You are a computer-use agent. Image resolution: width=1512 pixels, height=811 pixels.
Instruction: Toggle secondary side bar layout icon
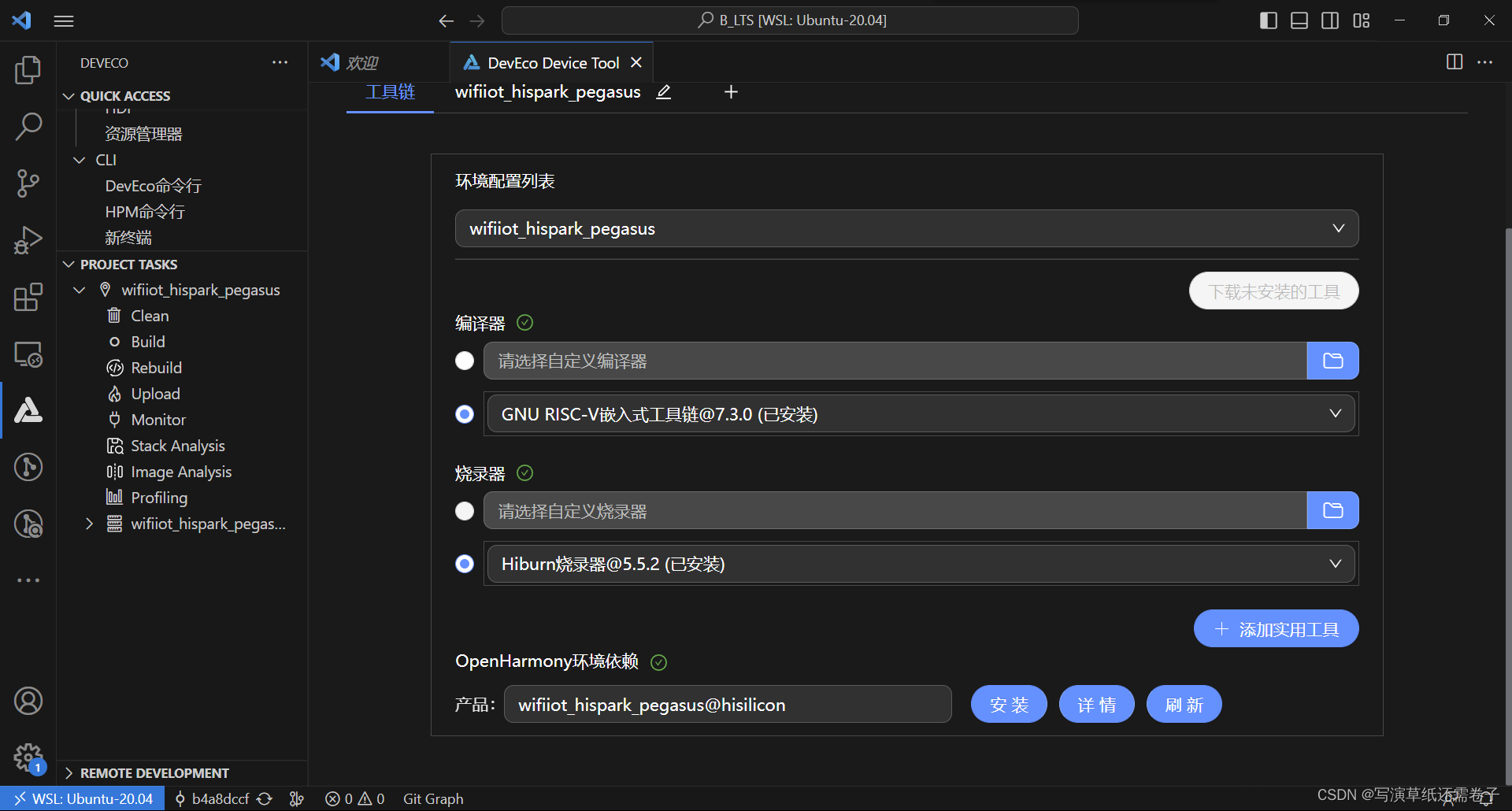coord(1330,20)
